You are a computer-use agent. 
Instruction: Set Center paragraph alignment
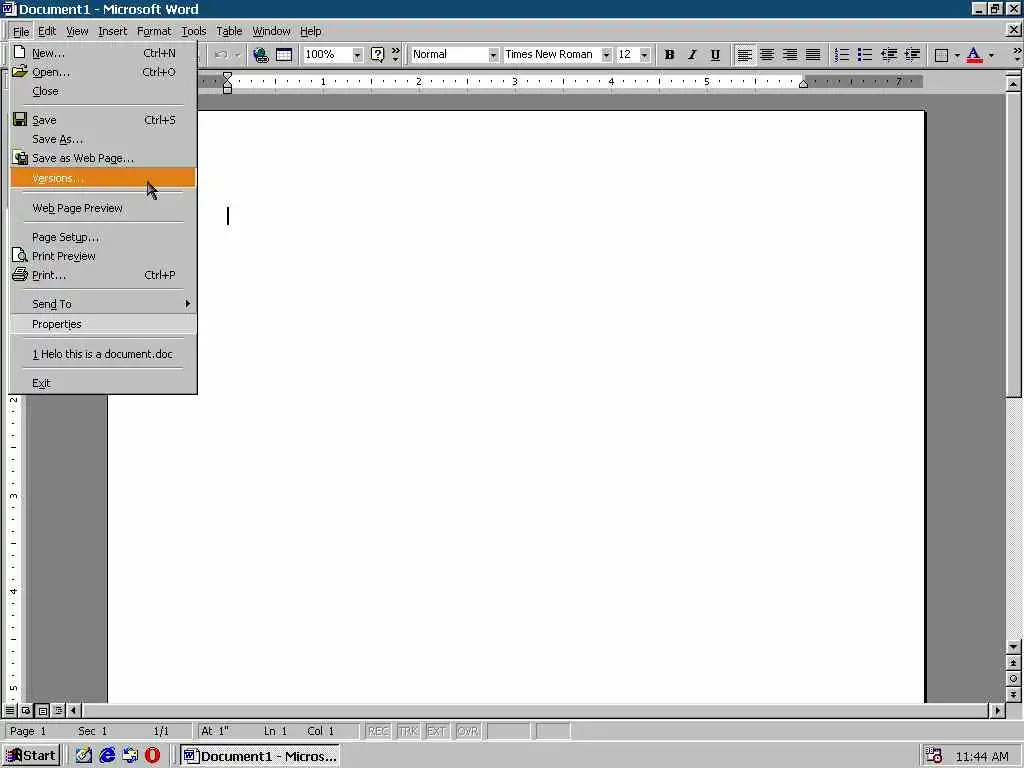pyautogui.click(x=767, y=55)
